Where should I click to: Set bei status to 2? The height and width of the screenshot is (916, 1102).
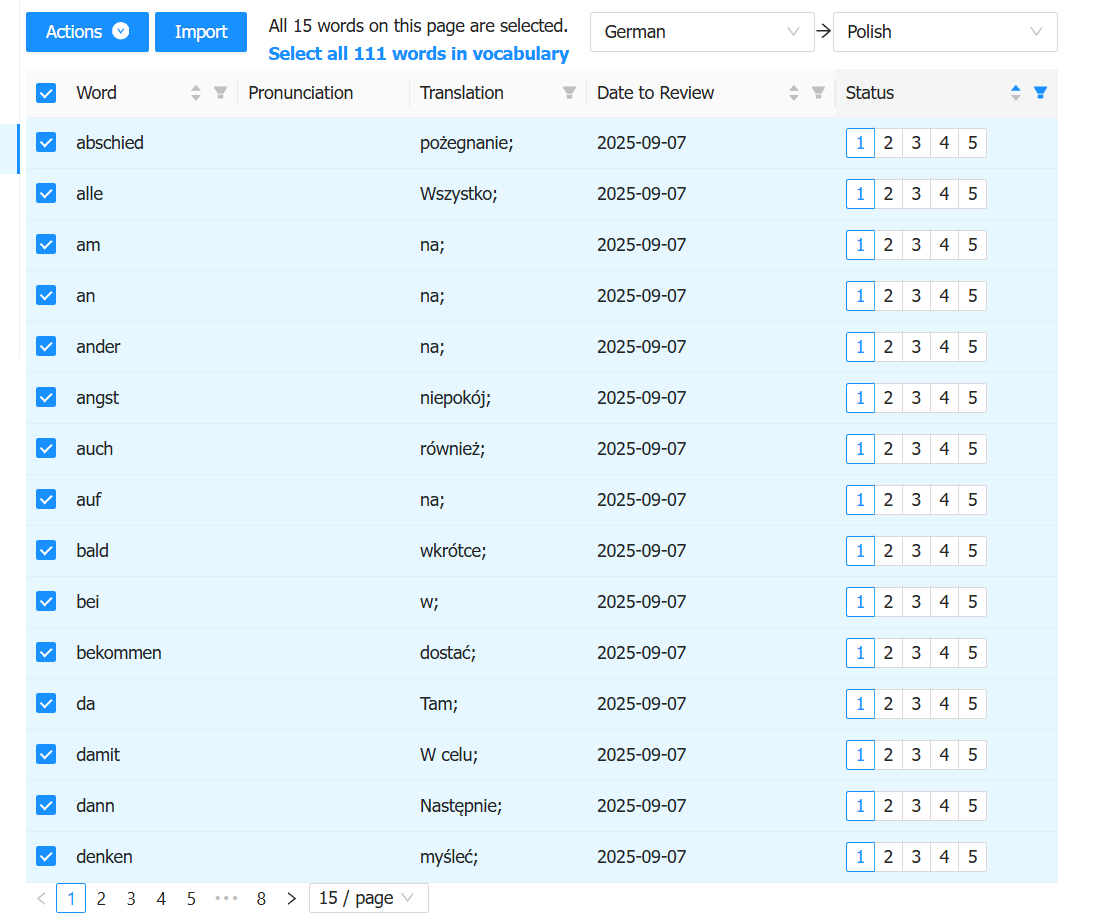pyautogui.click(x=888, y=602)
